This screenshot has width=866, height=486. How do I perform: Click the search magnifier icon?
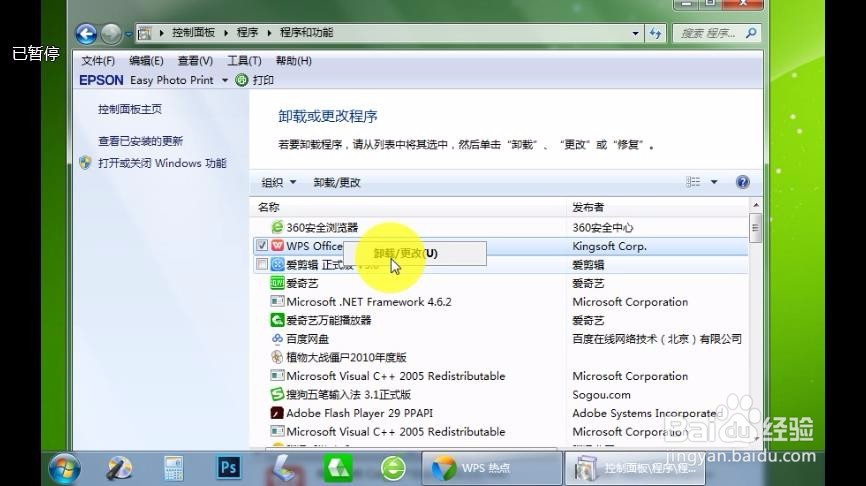pyautogui.click(x=751, y=33)
